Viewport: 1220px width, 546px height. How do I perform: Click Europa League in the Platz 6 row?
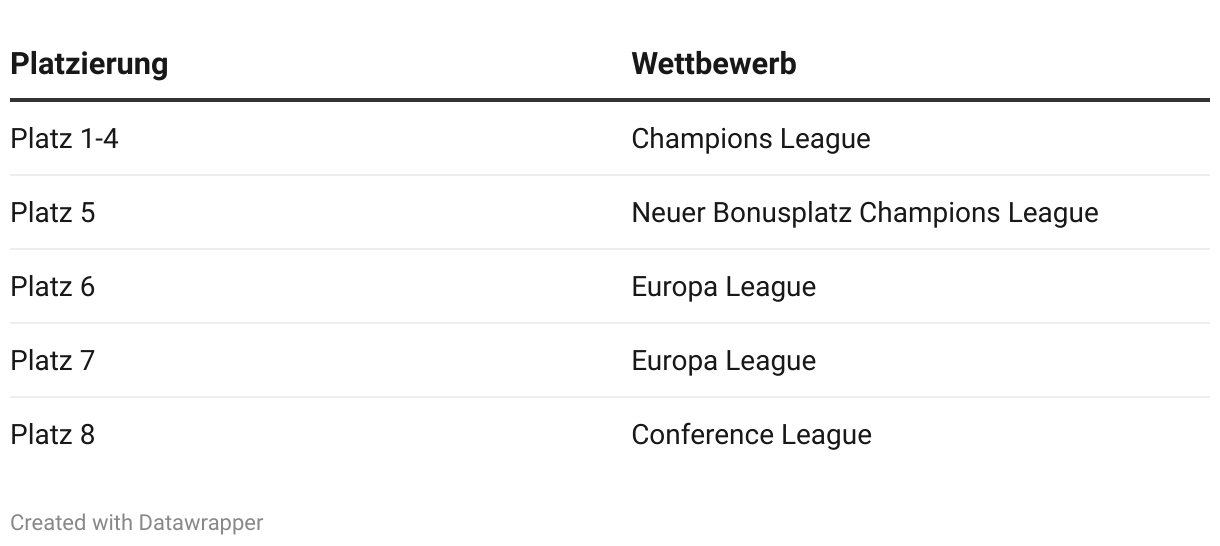point(723,287)
